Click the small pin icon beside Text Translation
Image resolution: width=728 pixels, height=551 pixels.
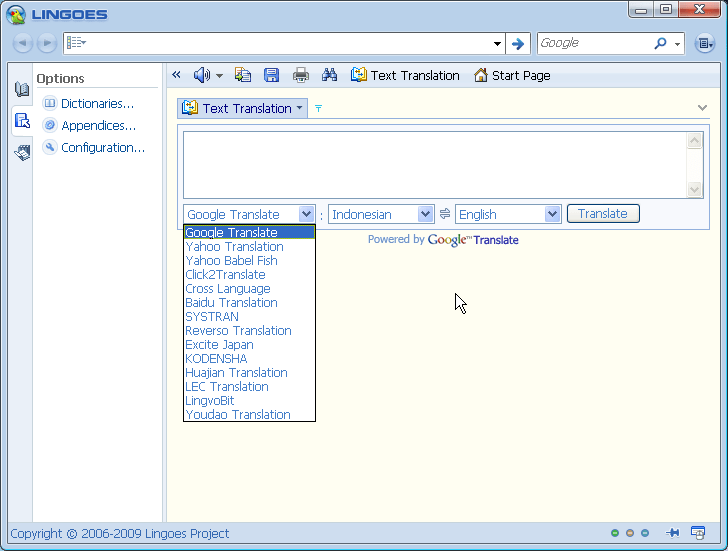pyautogui.click(x=318, y=108)
